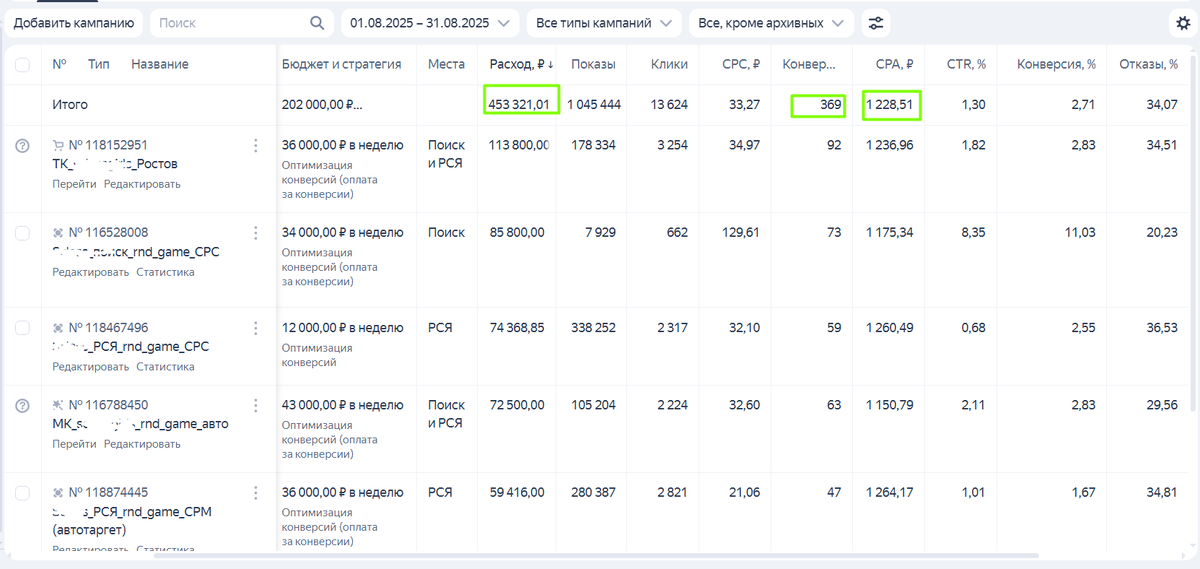The height and width of the screenshot is (569, 1200).
Task: Click the type icon of campaign 118467496
Action: pos(58,327)
